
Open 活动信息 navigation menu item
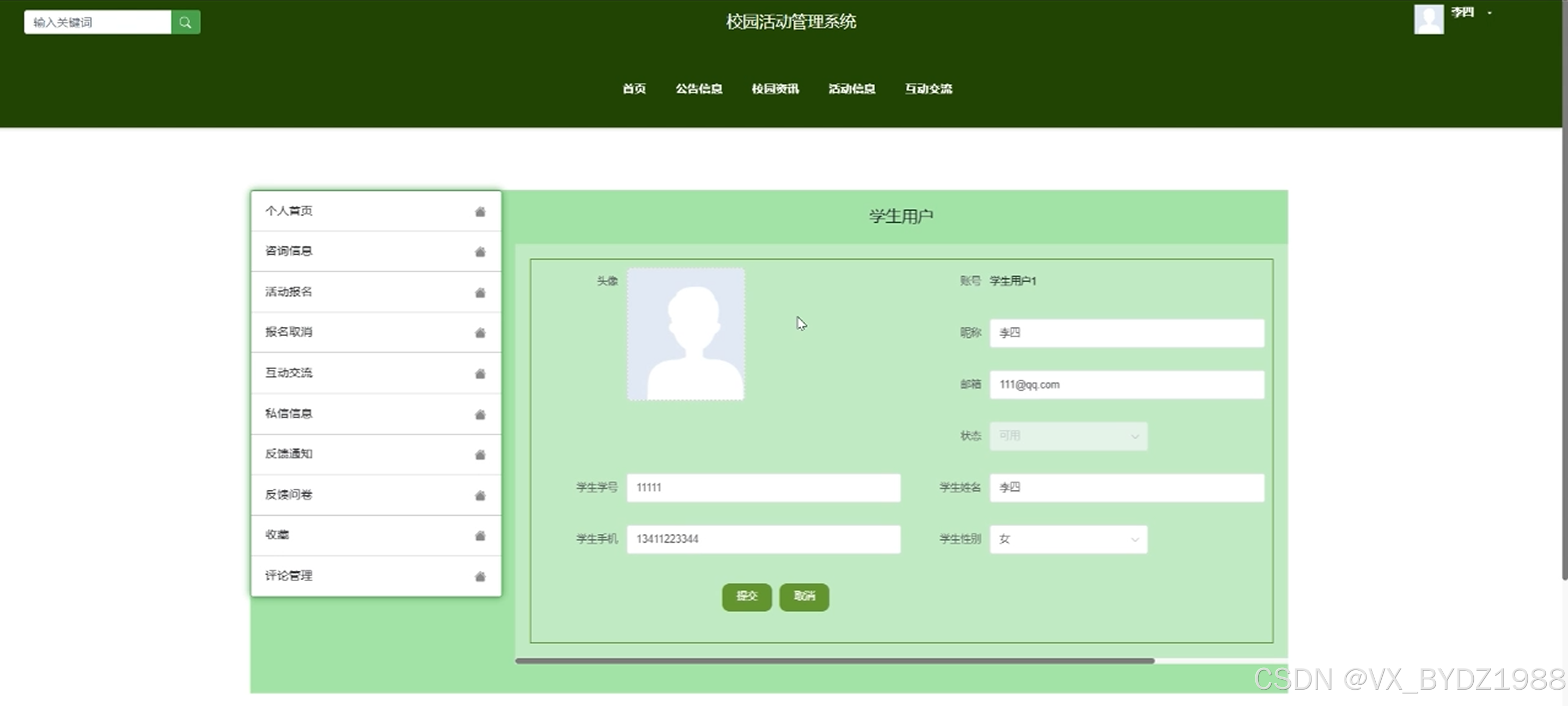pyautogui.click(x=852, y=89)
